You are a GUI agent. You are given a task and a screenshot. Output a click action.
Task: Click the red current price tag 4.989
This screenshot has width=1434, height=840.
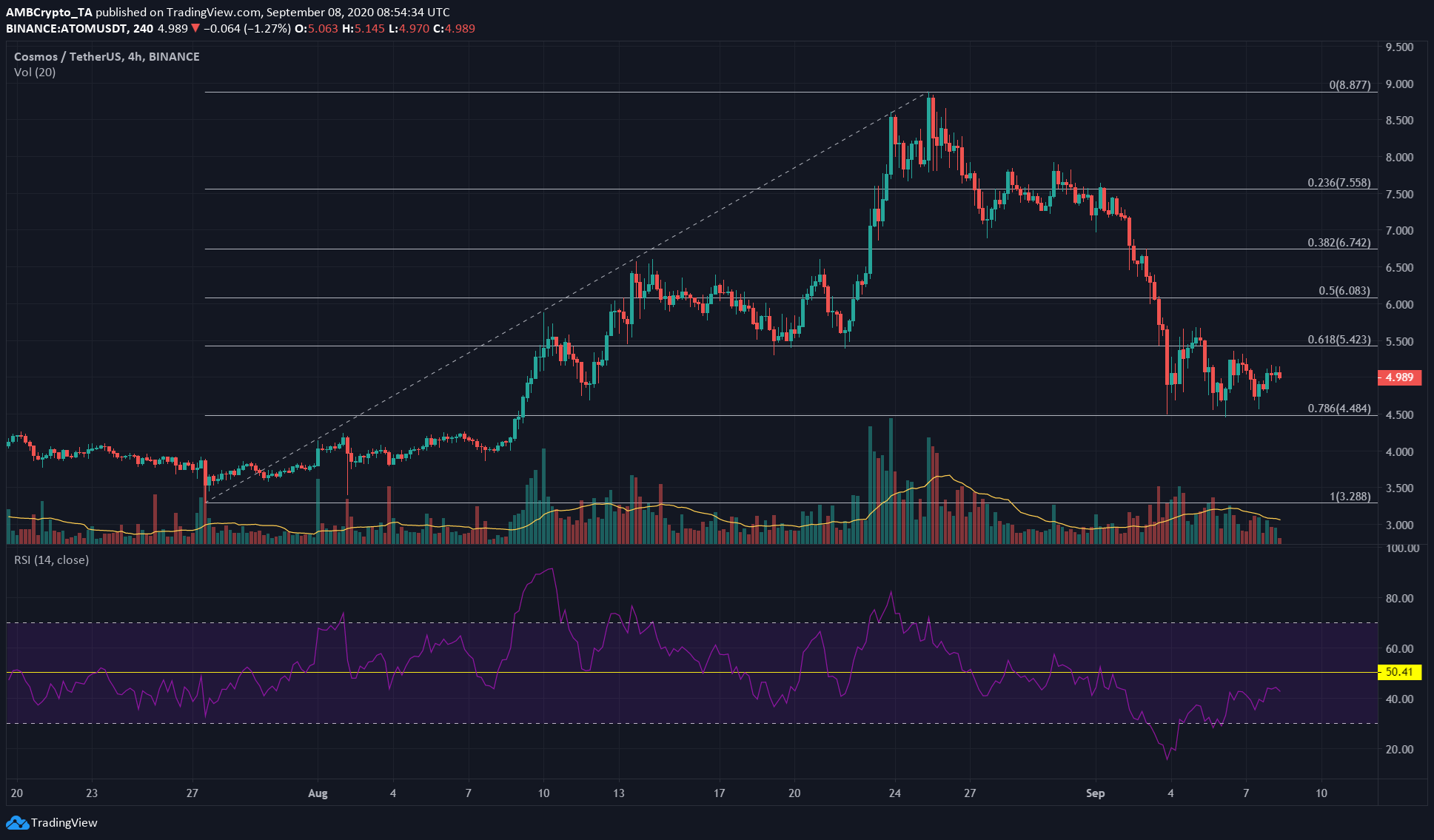[1399, 377]
